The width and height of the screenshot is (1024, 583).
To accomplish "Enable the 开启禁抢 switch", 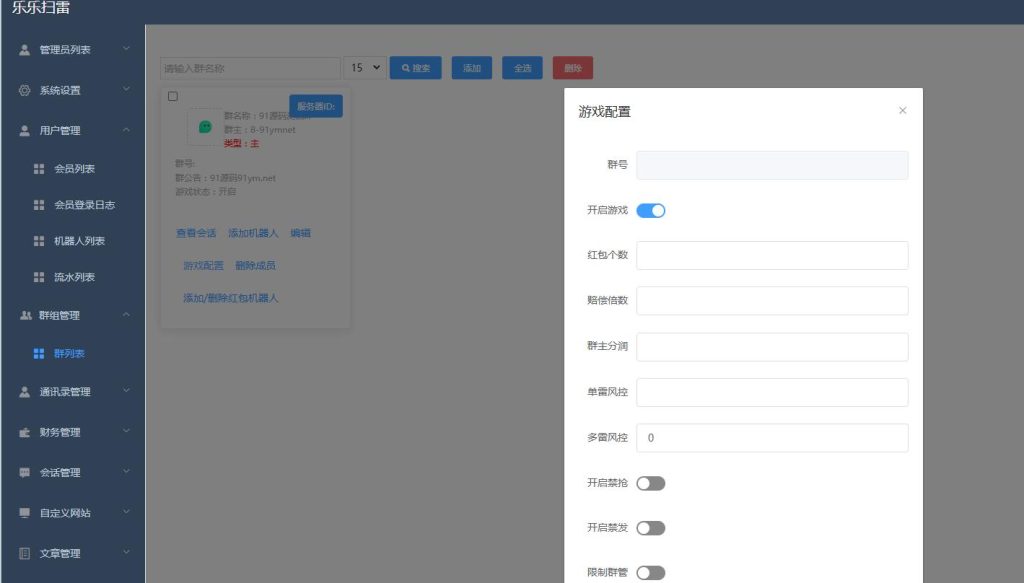I will click(x=650, y=482).
